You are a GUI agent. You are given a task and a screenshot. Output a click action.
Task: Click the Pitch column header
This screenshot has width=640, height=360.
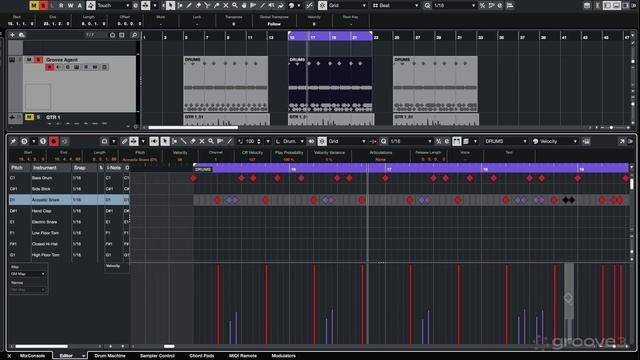[x=19, y=168]
